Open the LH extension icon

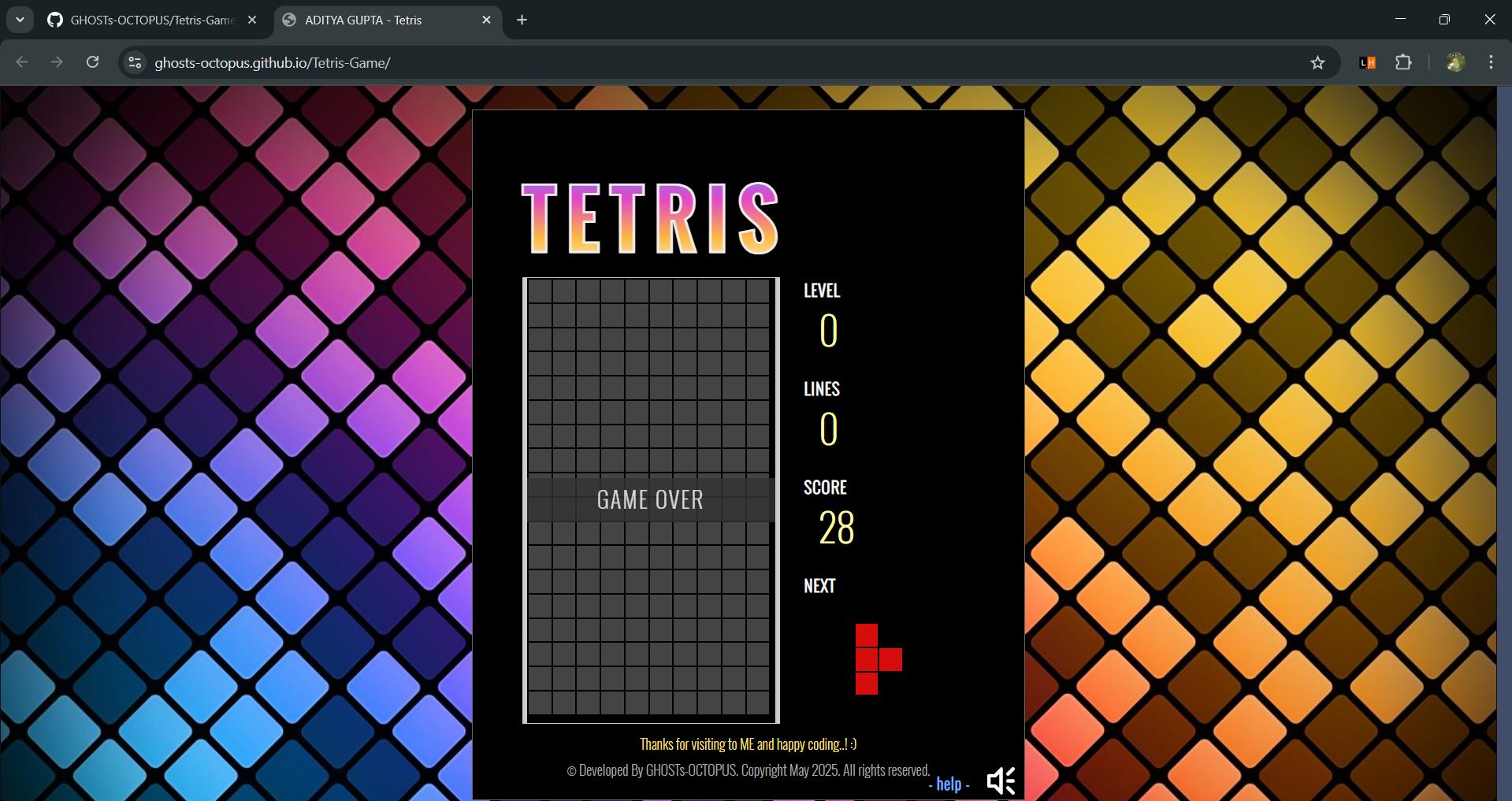(1368, 62)
